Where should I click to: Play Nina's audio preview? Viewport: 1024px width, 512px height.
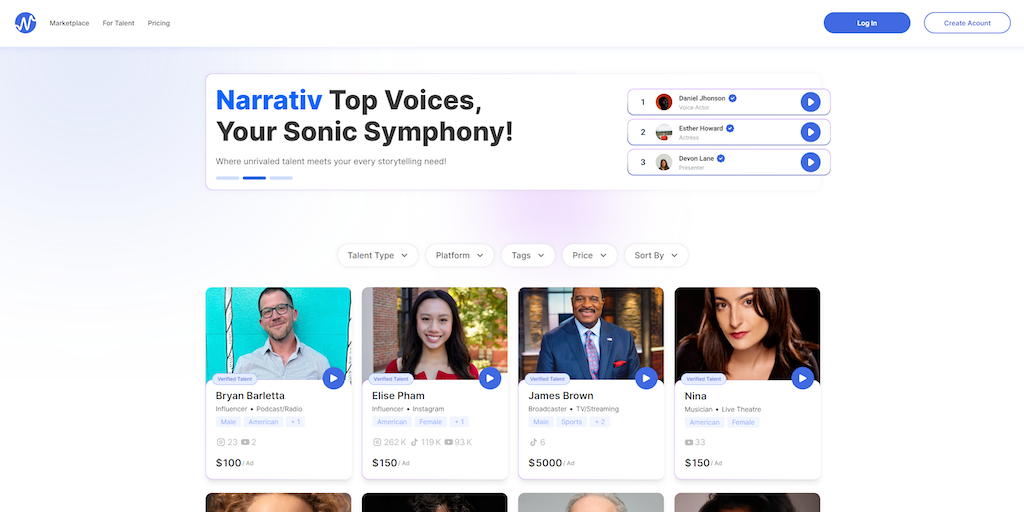[x=803, y=378]
